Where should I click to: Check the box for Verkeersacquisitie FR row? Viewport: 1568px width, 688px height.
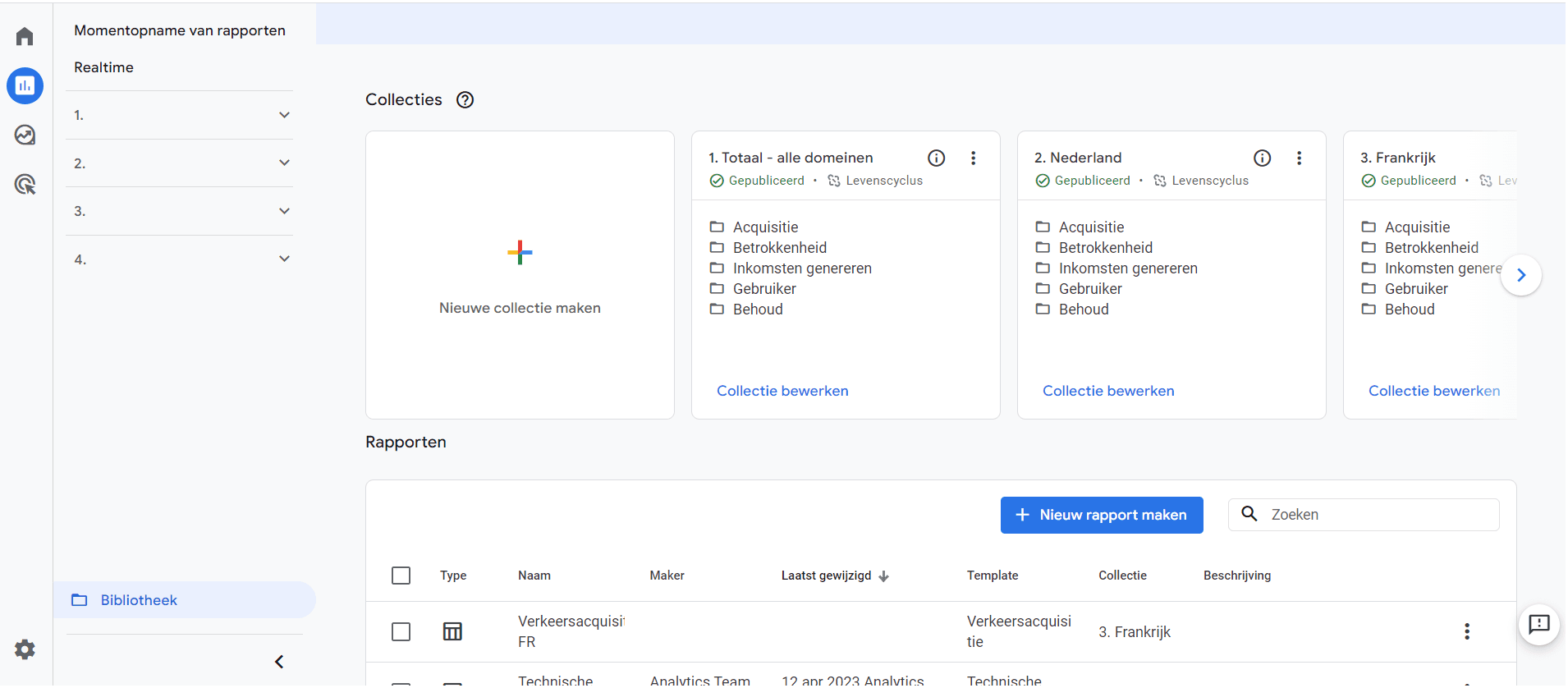tap(401, 631)
